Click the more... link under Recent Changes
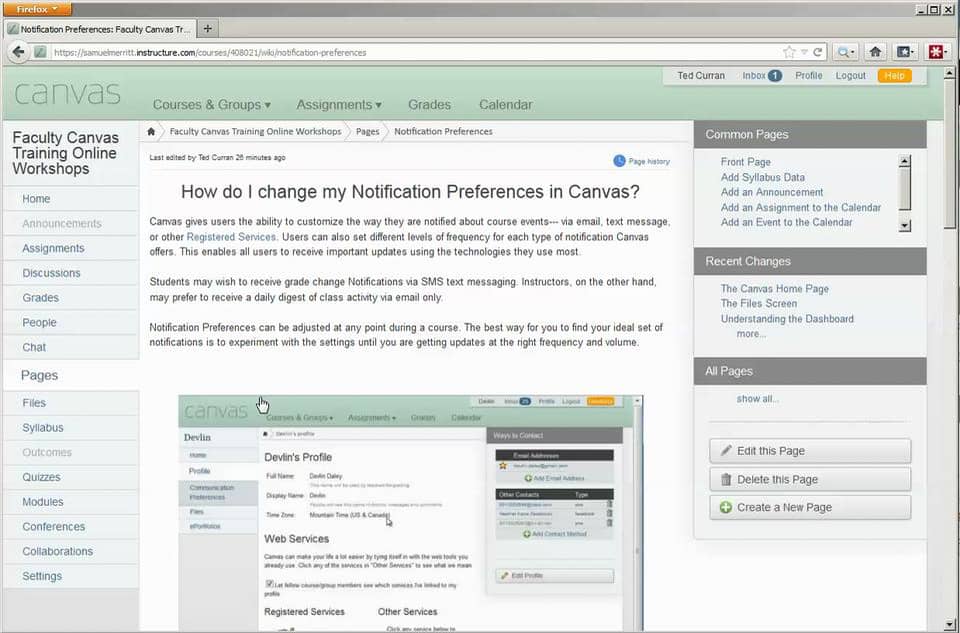The width and height of the screenshot is (960, 633). [x=751, y=334]
